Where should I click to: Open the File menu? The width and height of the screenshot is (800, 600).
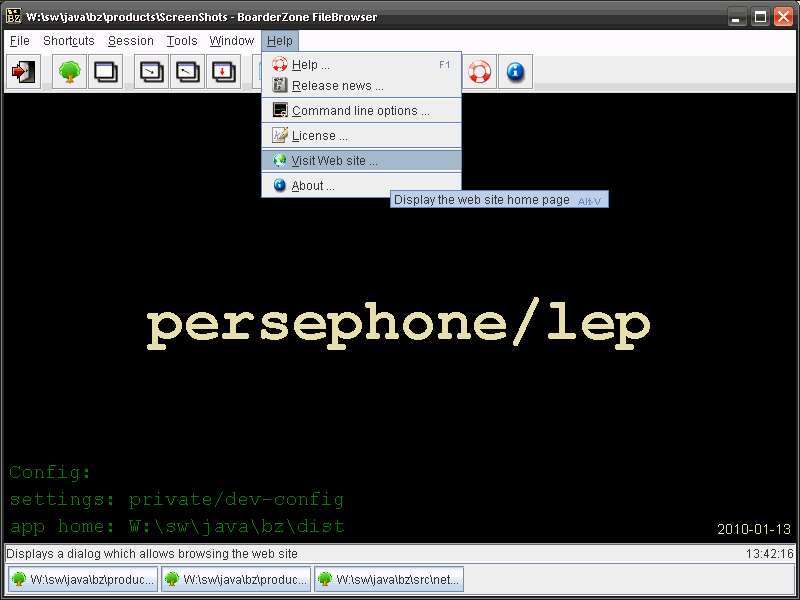20,41
